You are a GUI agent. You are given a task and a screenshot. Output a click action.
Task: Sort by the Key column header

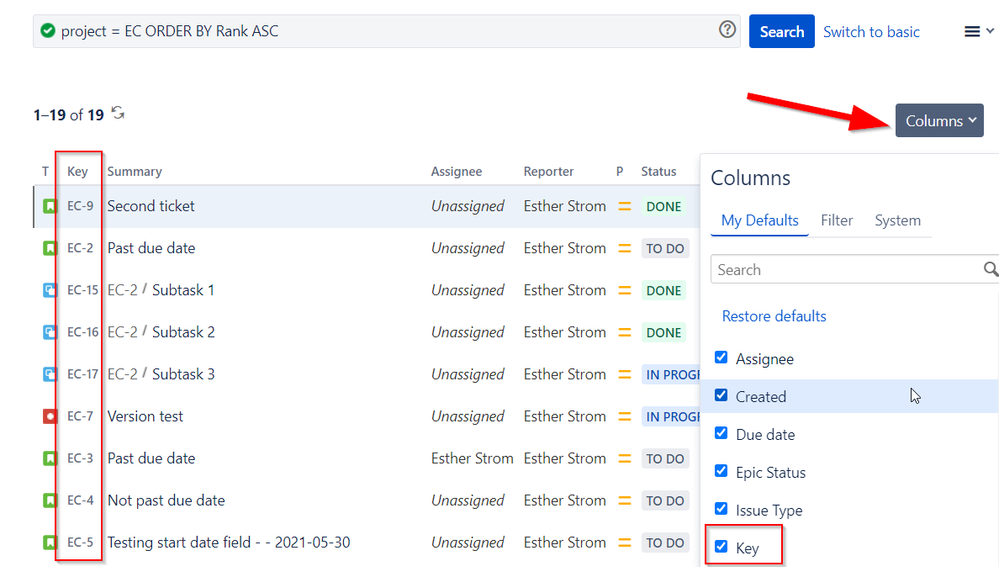click(78, 171)
